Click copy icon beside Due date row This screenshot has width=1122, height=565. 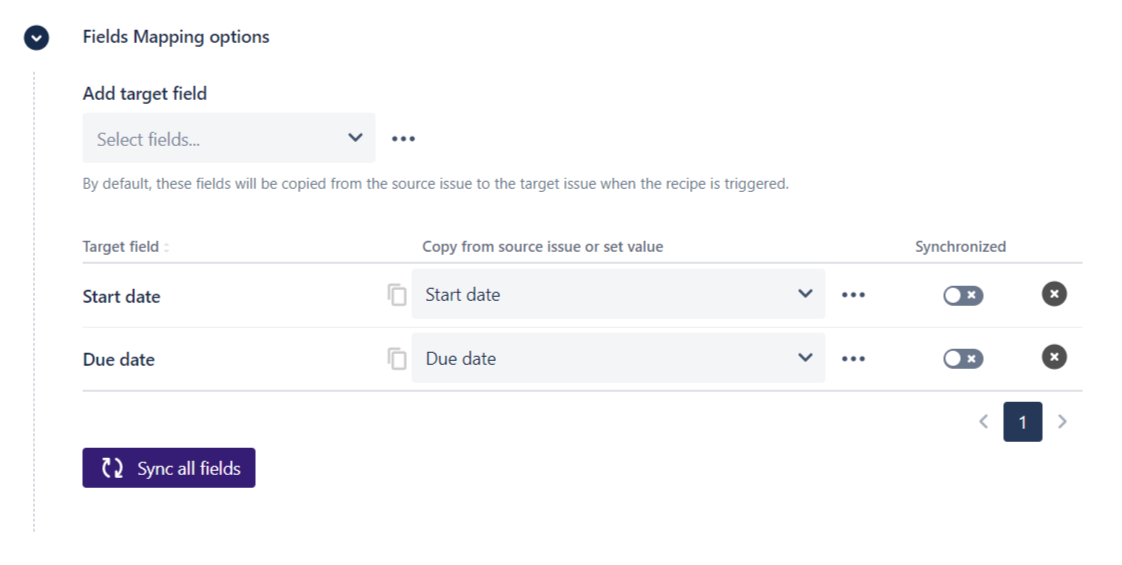[x=397, y=359]
